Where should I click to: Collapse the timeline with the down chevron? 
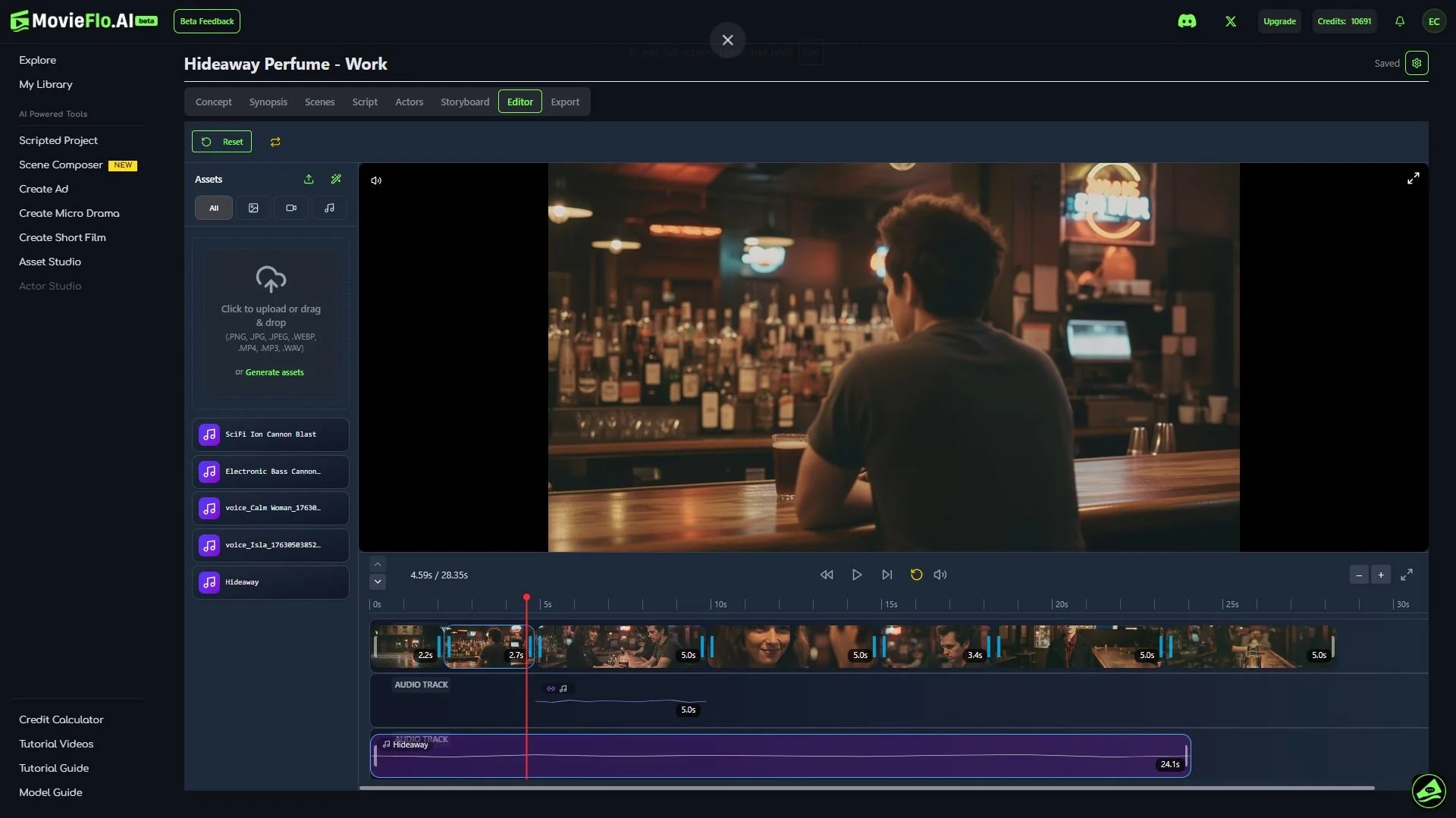tap(377, 581)
